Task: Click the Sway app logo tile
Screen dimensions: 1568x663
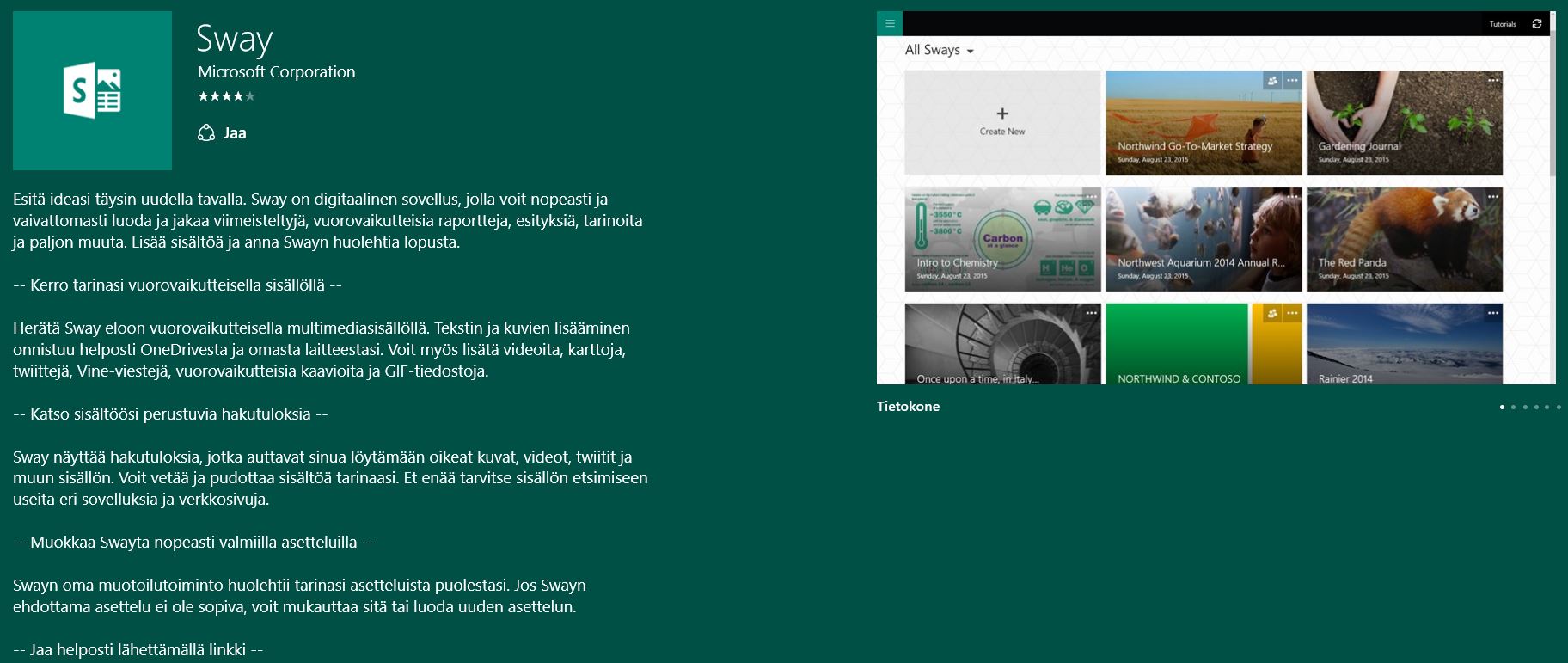Action: point(92,90)
